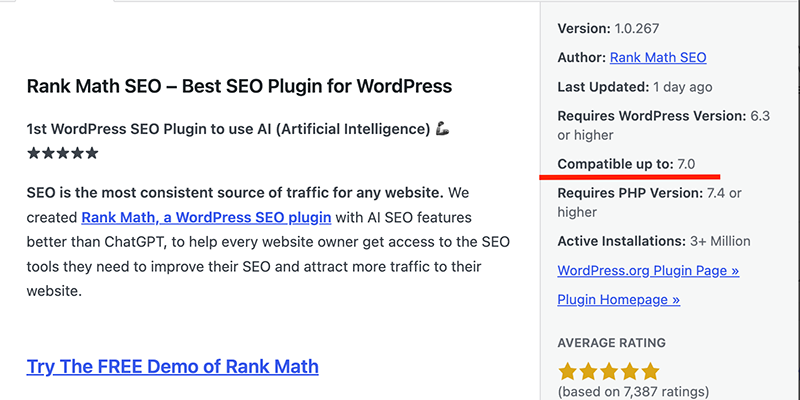The height and width of the screenshot is (400, 800).
Task: Click the AVERAGE RATING heading
Action: pyautogui.click(x=612, y=343)
